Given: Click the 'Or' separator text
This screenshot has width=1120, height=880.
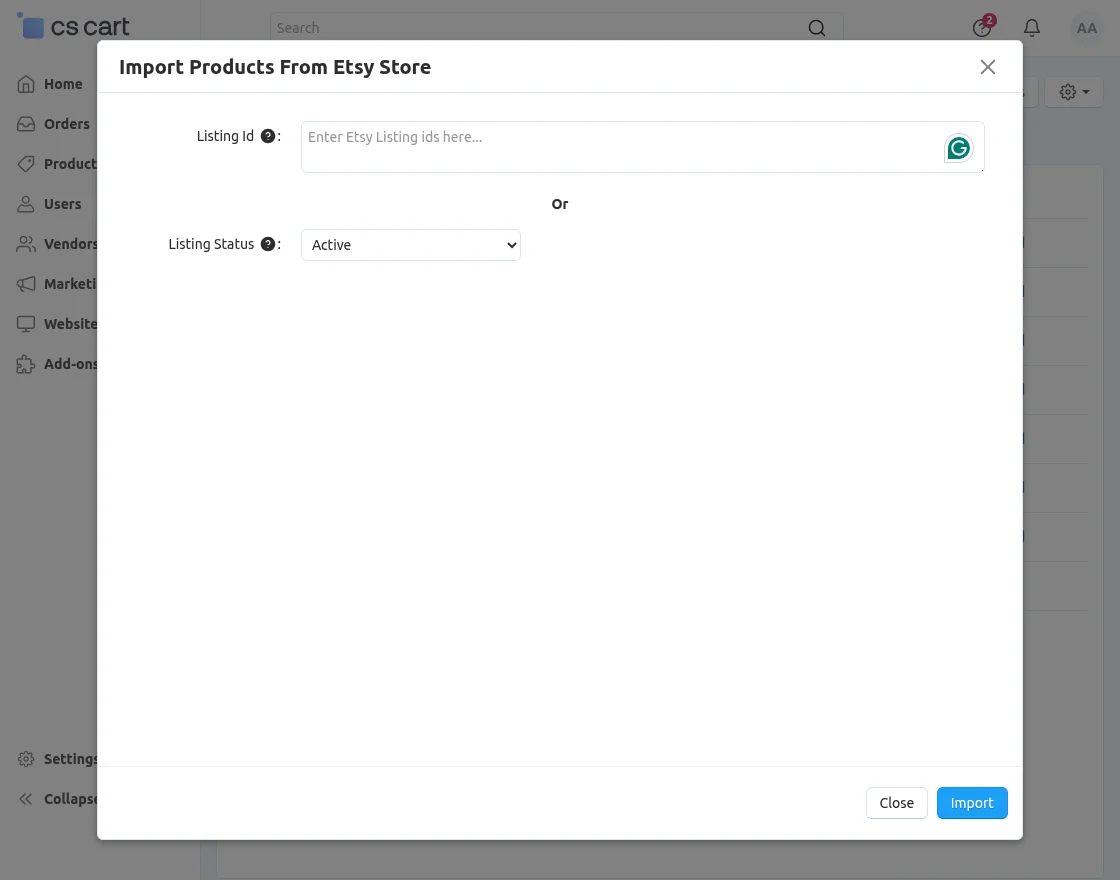Looking at the screenshot, I should click(x=560, y=204).
